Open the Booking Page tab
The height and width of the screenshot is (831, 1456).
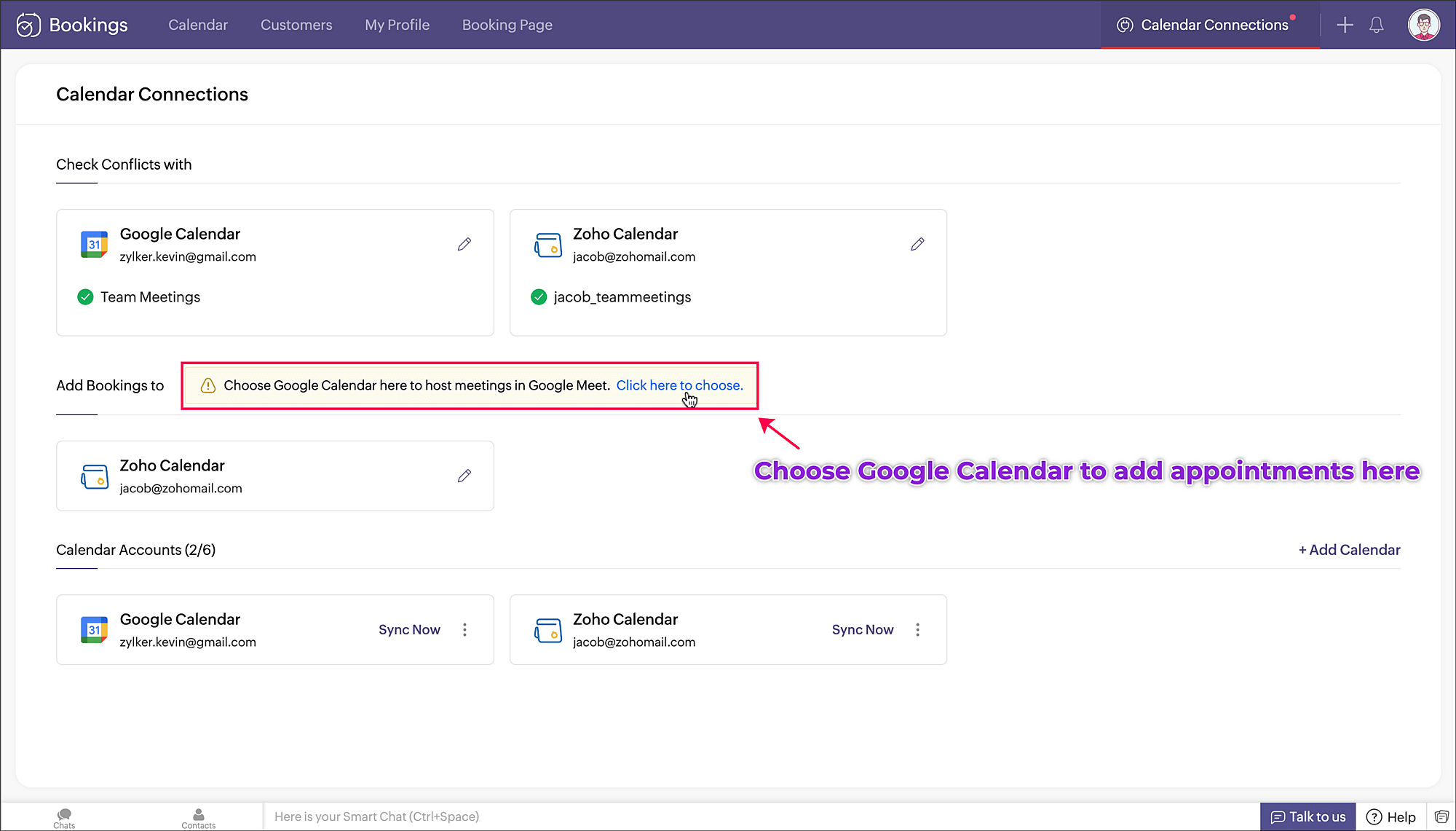click(x=507, y=25)
